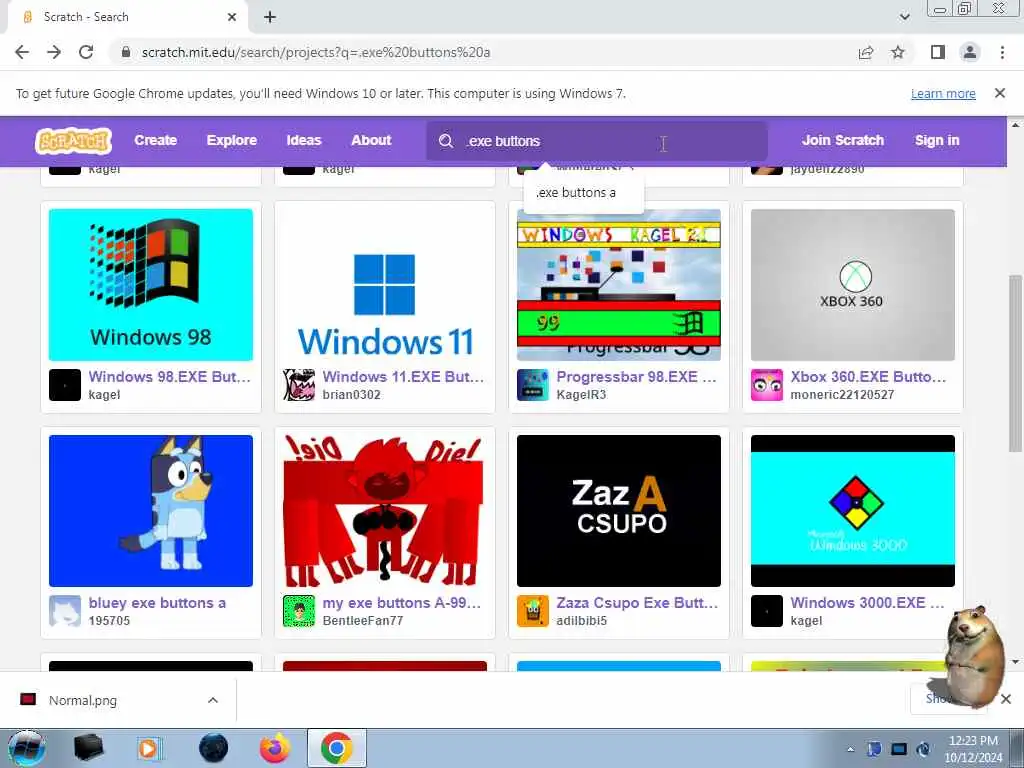The width and height of the screenshot is (1024, 768).
Task: Open the Create menu item
Action: tap(155, 140)
